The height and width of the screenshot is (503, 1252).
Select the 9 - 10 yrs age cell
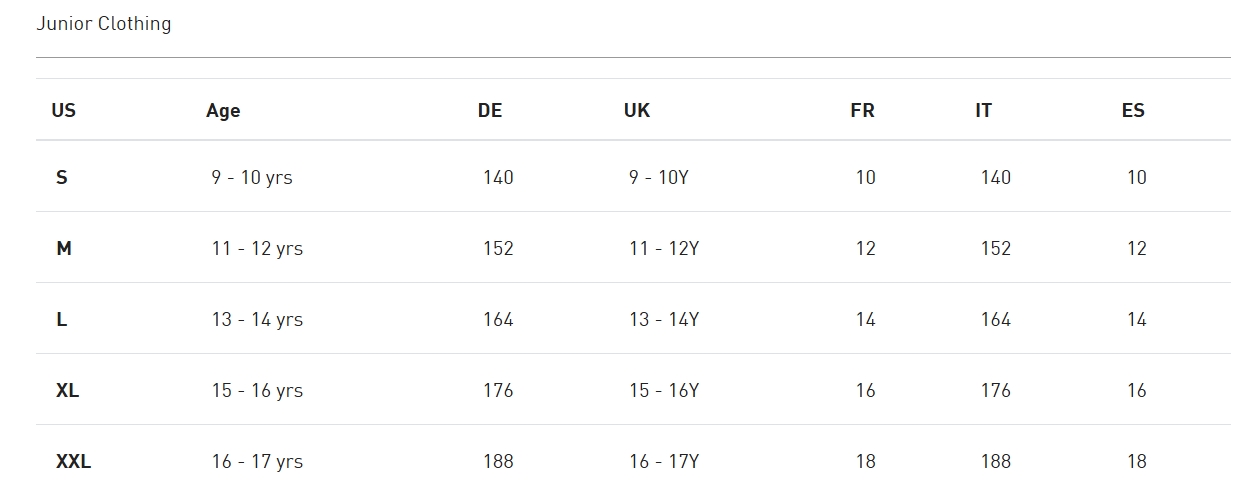[252, 177]
